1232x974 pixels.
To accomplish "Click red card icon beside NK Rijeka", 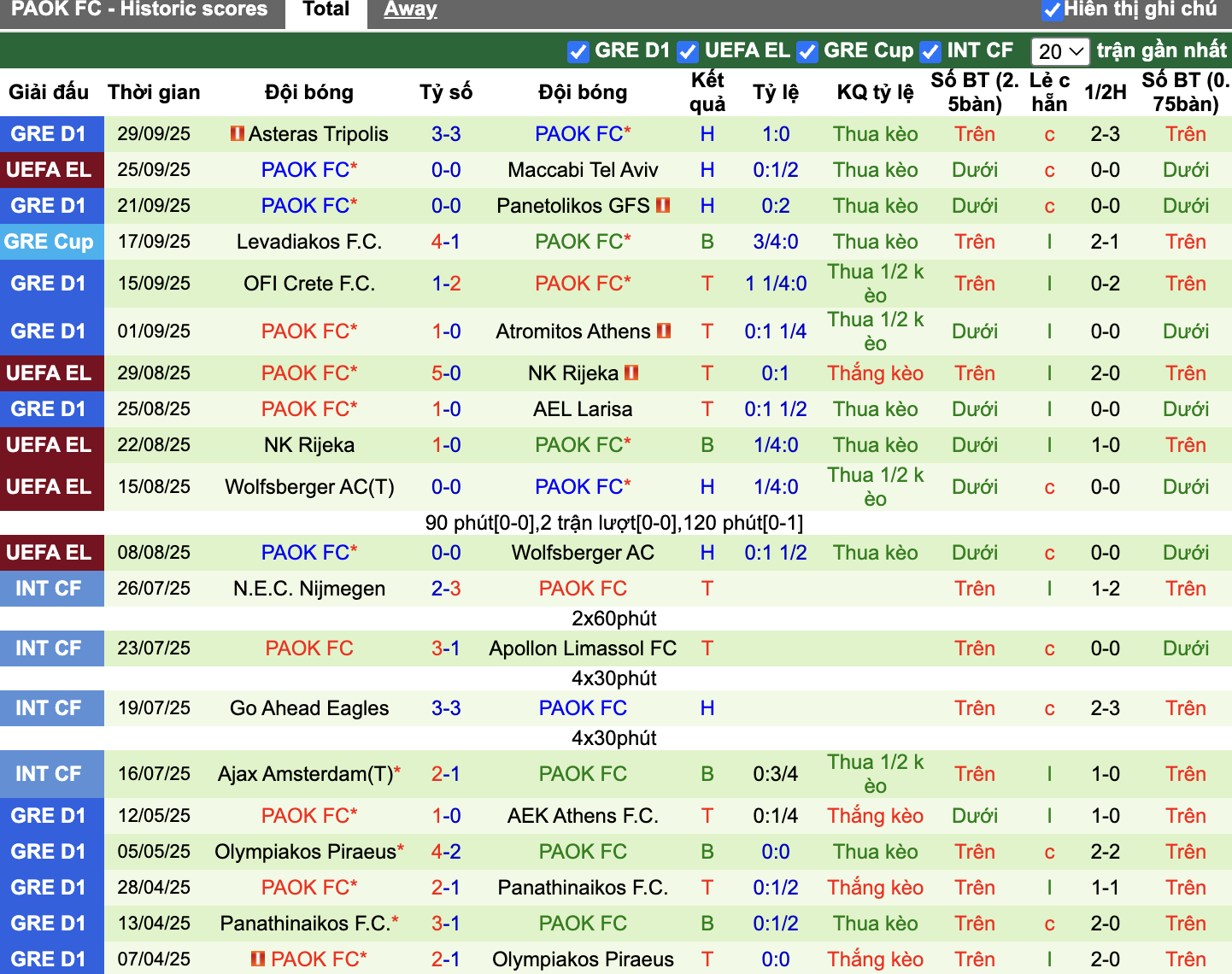I will 631,373.
